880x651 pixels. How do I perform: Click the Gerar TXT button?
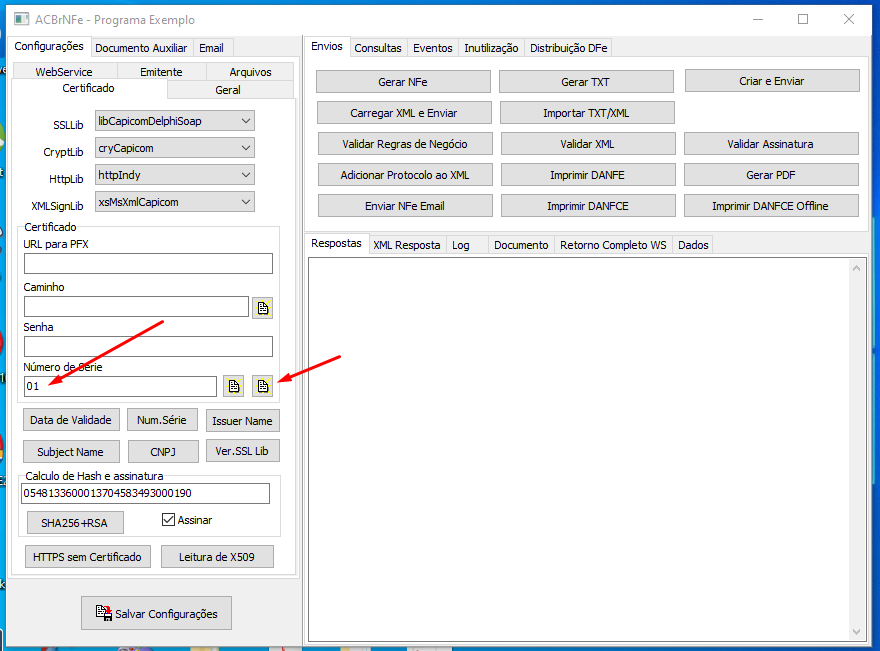[x=585, y=82]
